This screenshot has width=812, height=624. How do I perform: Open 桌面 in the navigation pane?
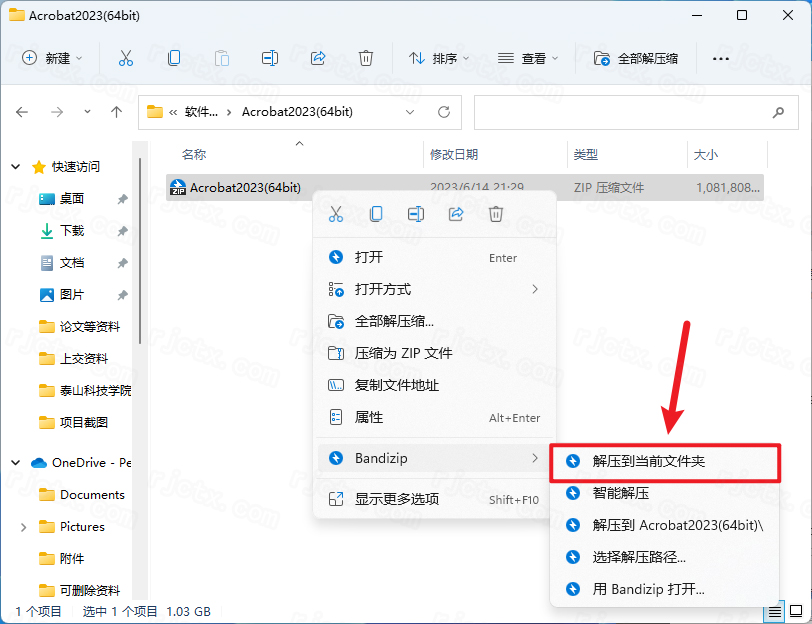pyautogui.click(x=71, y=199)
